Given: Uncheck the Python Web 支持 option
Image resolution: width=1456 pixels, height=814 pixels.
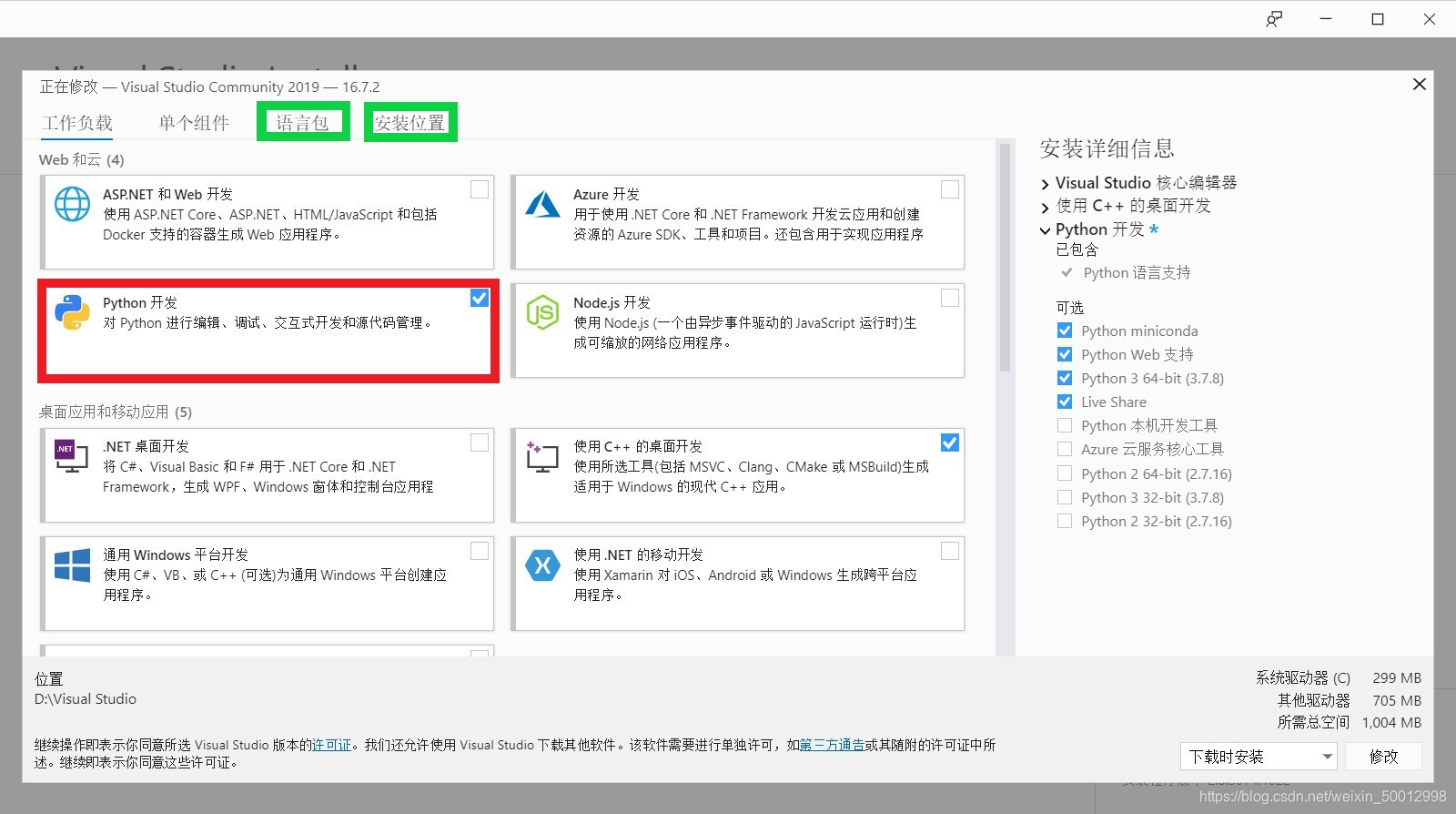Looking at the screenshot, I should [x=1065, y=354].
